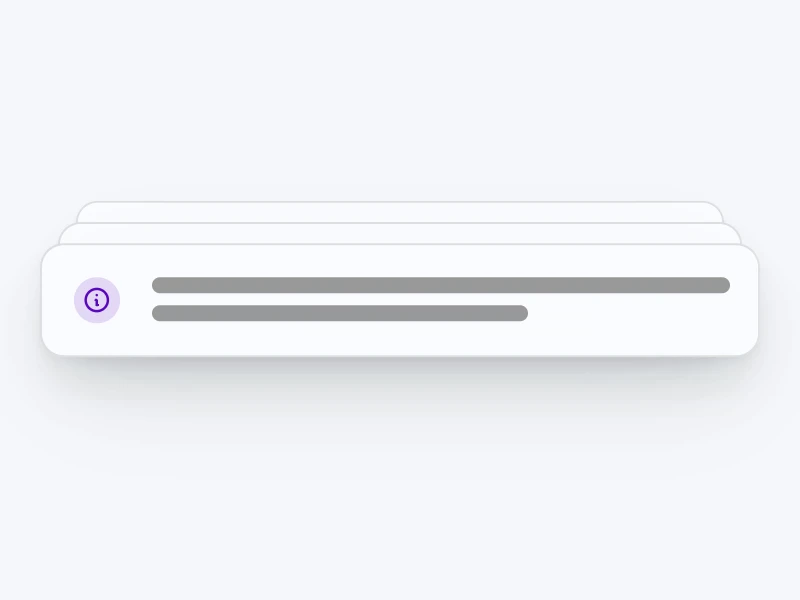The height and width of the screenshot is (600, 800).
Task: Click the blank background below the card shadow
Action: click(x=399, y=536)
